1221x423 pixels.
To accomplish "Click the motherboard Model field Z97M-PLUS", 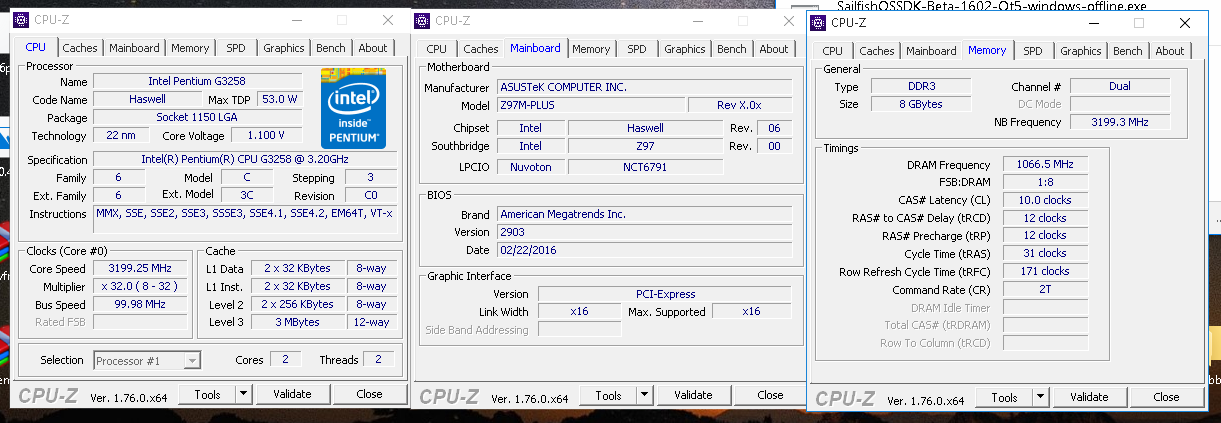I will [x=591, y=106].
